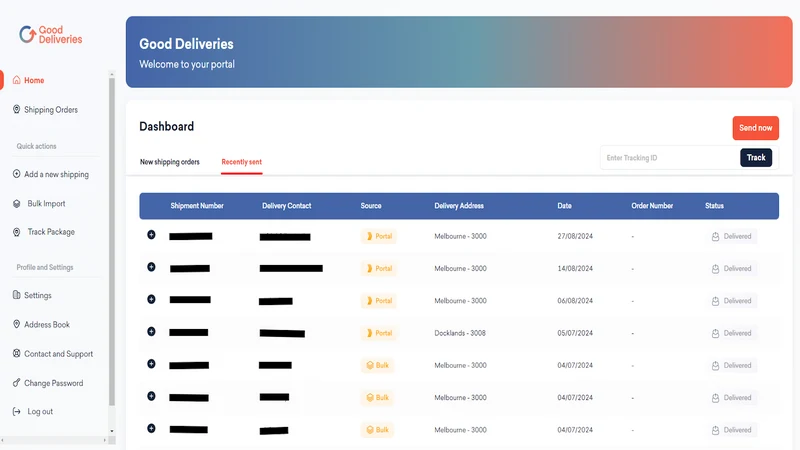Viewport: 800px width, 450px height.
Task: Click Delivered status for 14/08/2024
Action: [x=731, y=268]
